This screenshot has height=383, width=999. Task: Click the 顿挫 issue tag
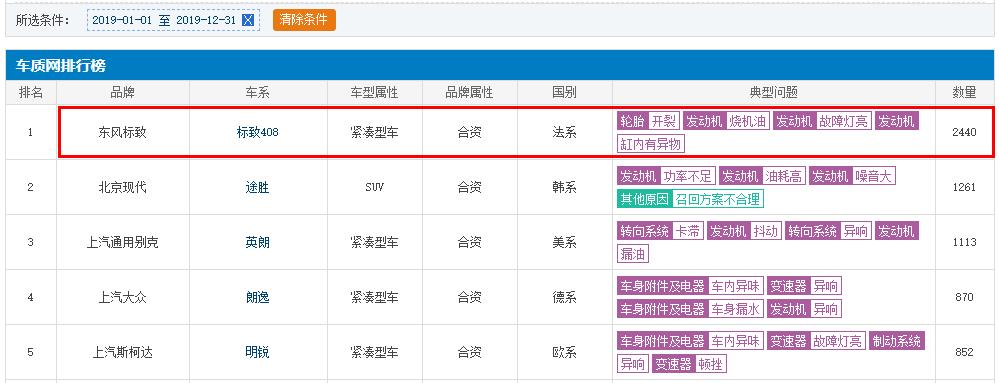[710, 364]
